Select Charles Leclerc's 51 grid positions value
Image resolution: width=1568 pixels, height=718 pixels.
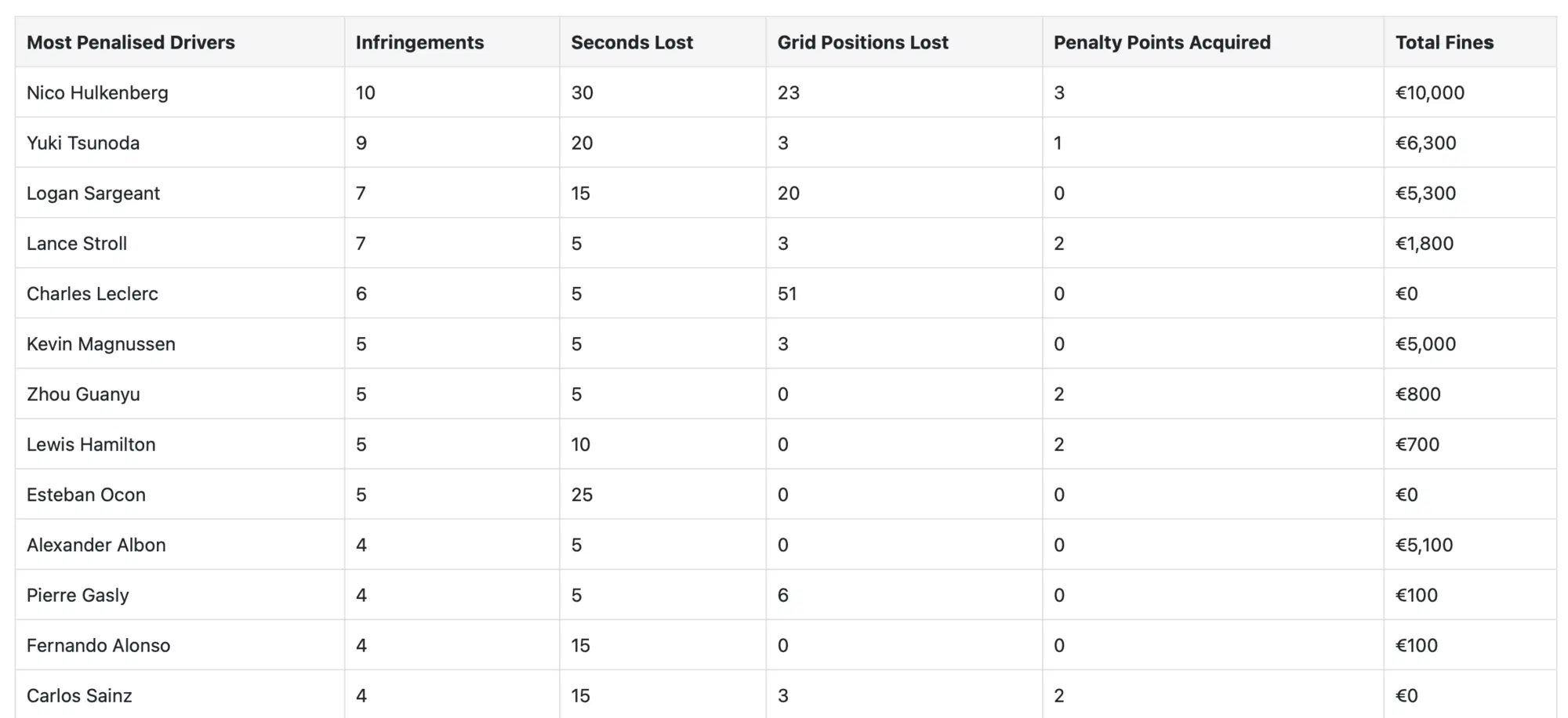click(787, 293)
